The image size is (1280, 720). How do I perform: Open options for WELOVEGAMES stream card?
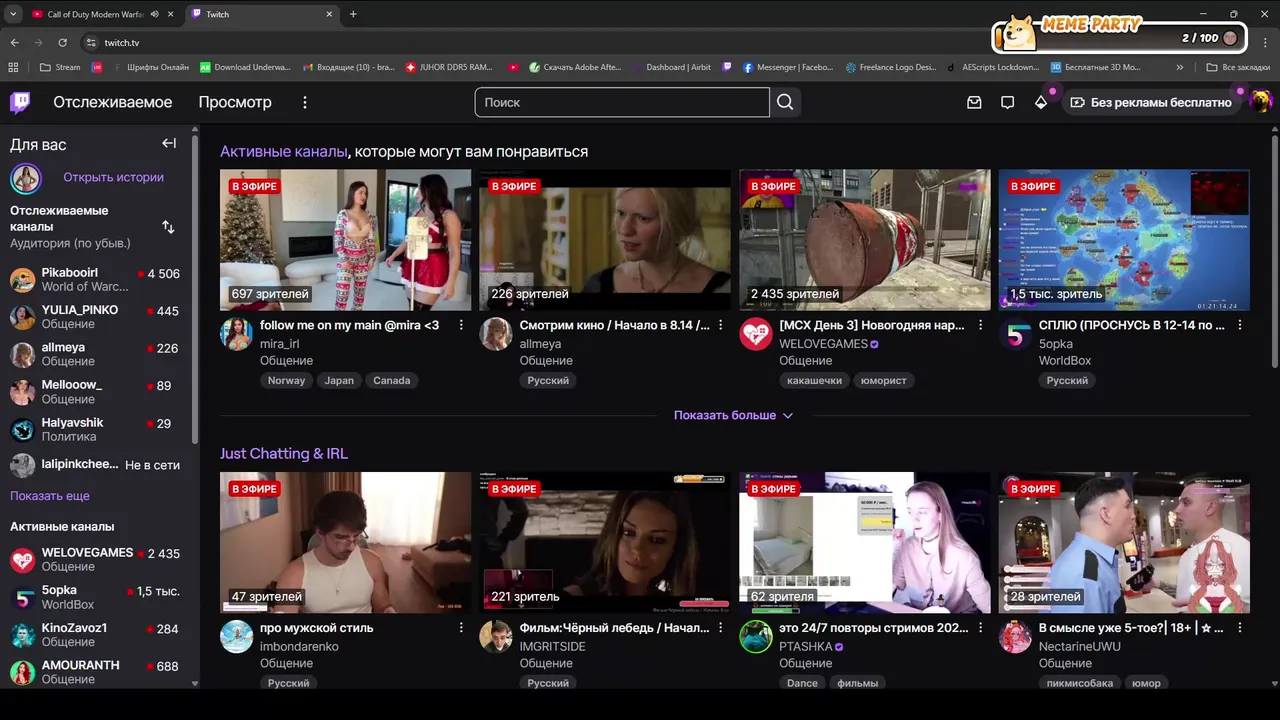coord(980,325)
